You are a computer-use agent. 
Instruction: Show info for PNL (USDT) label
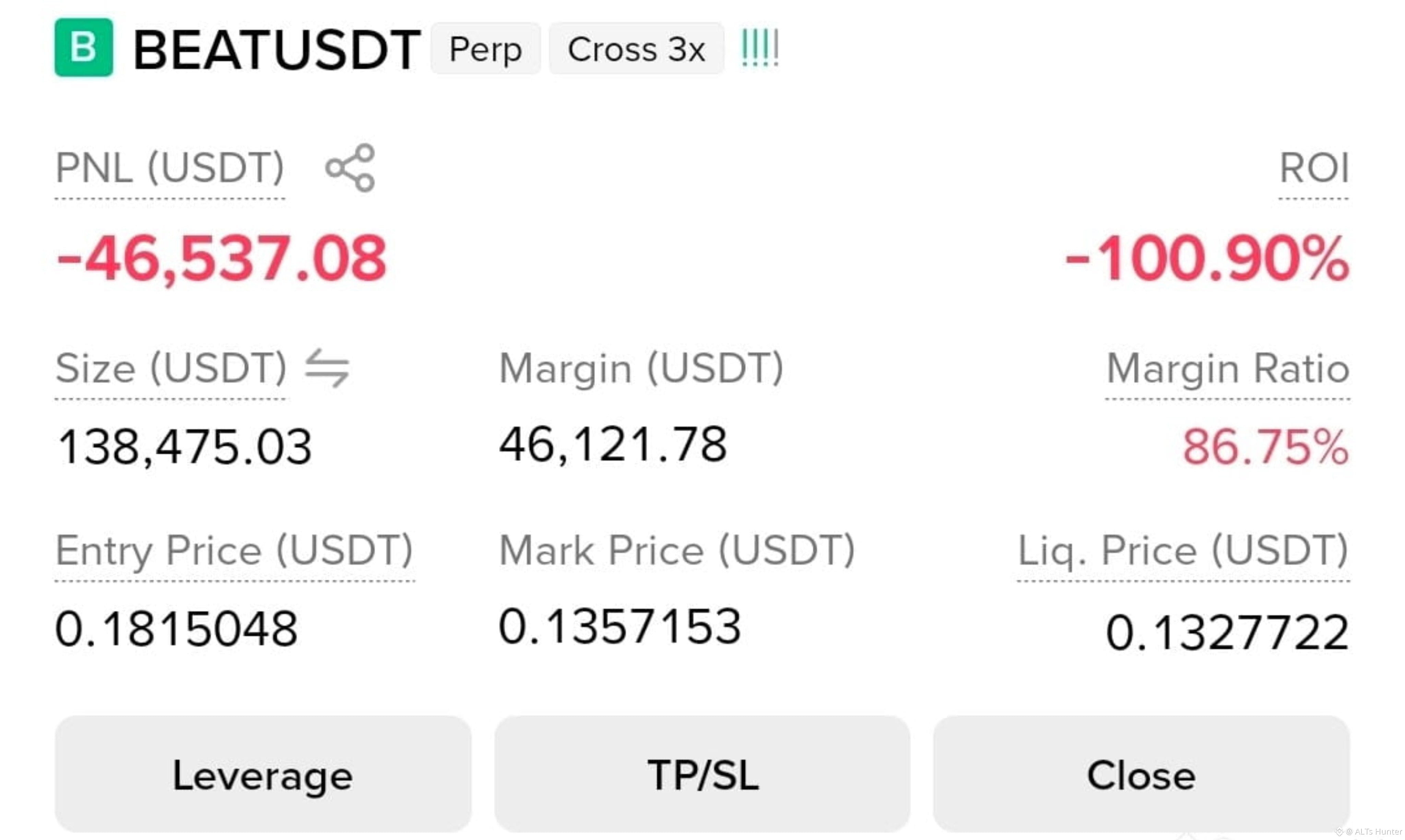[x=170, y=168]
